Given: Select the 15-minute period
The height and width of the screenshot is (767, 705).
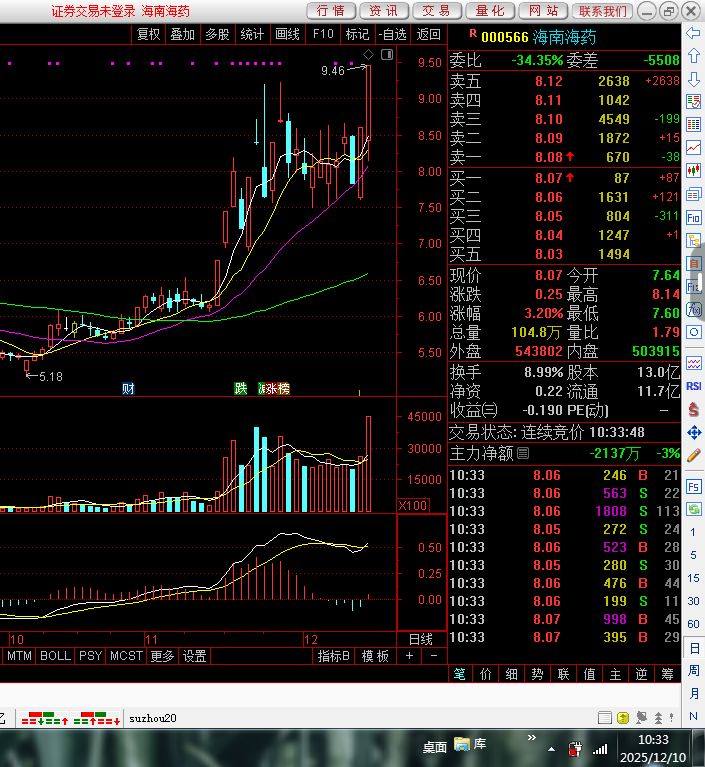Looking at the screenshot, I should pos(693,578).
